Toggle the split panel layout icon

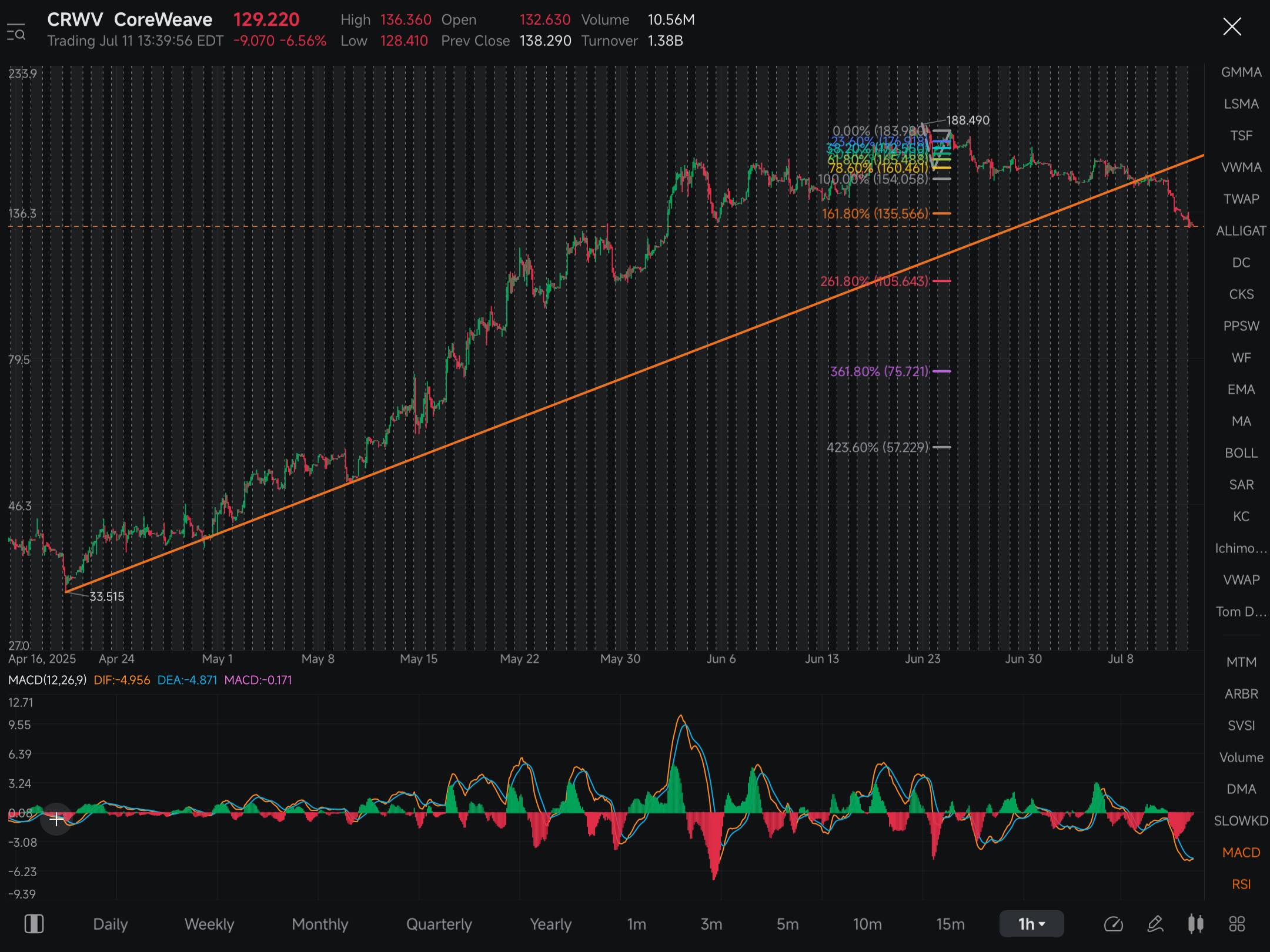point(34,924)
